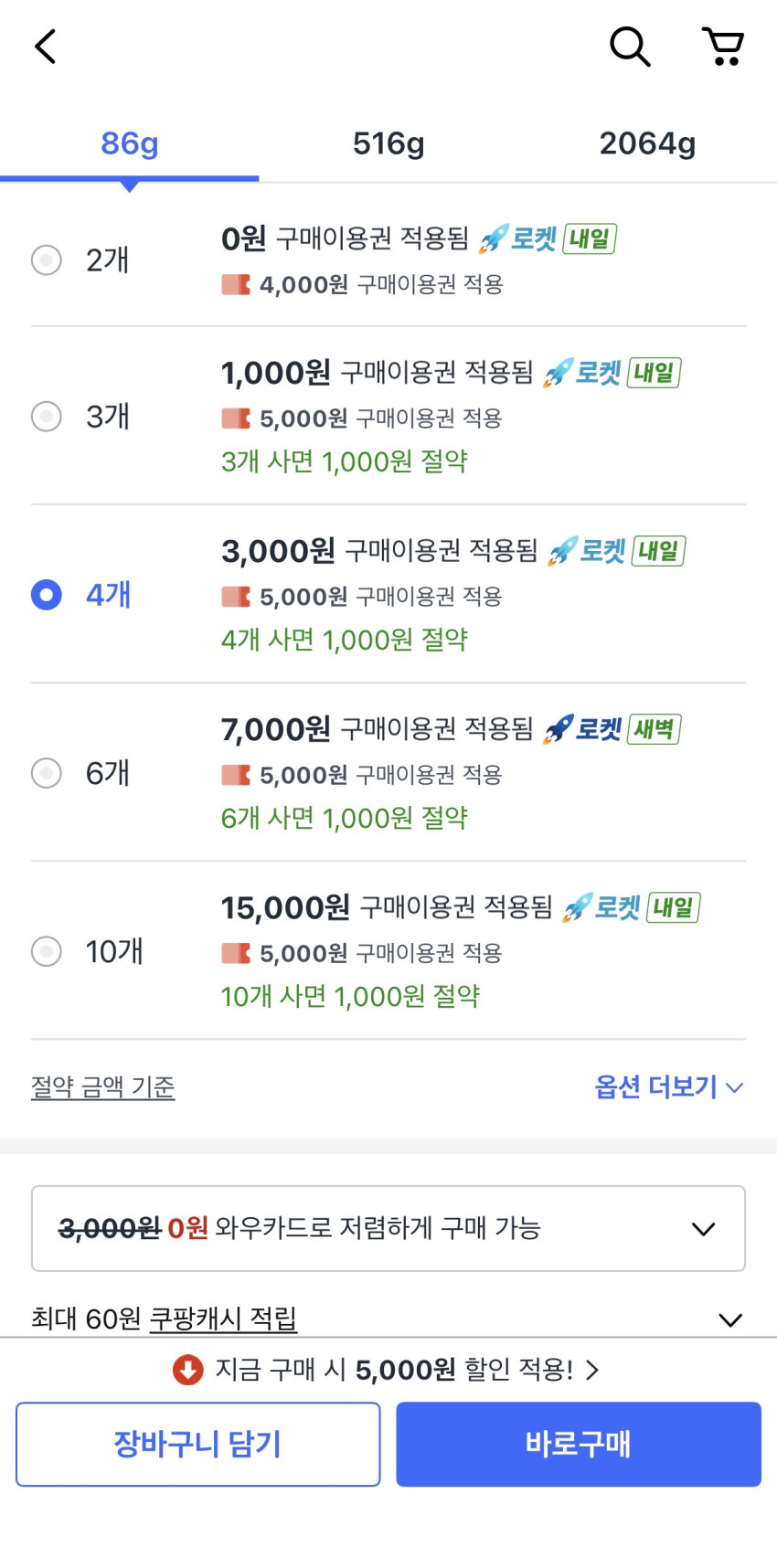Choose the 6개 quantity option
Viewport: 777px width, 1568px height.
tap(47, 773)
